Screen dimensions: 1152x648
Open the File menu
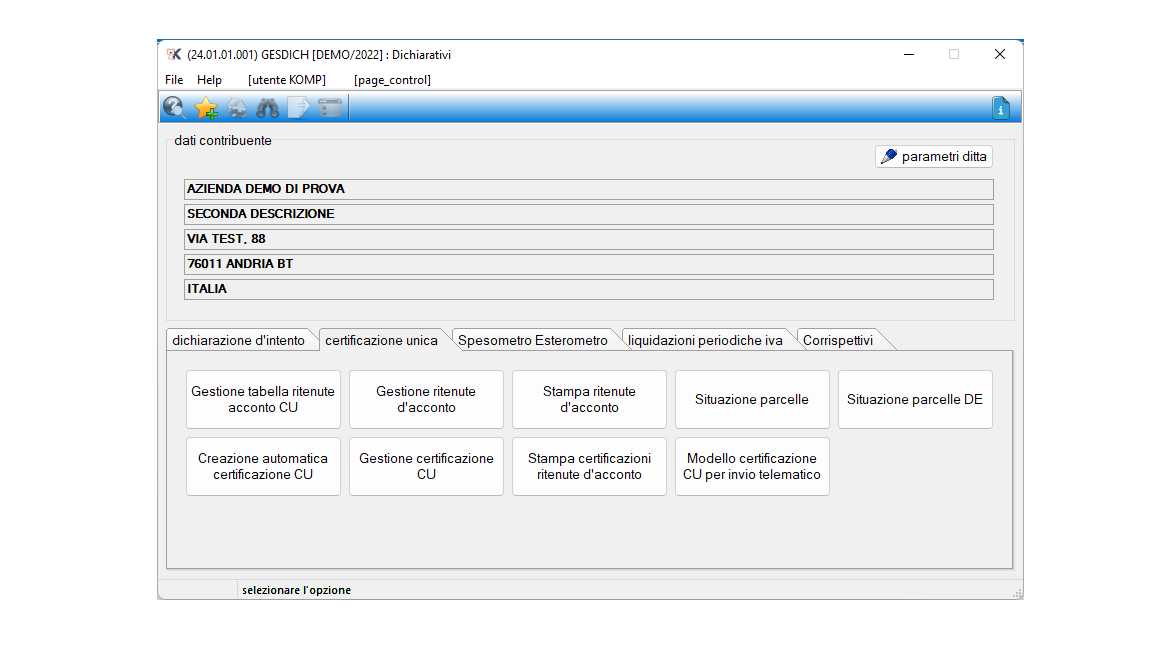(x=174, y=79)
